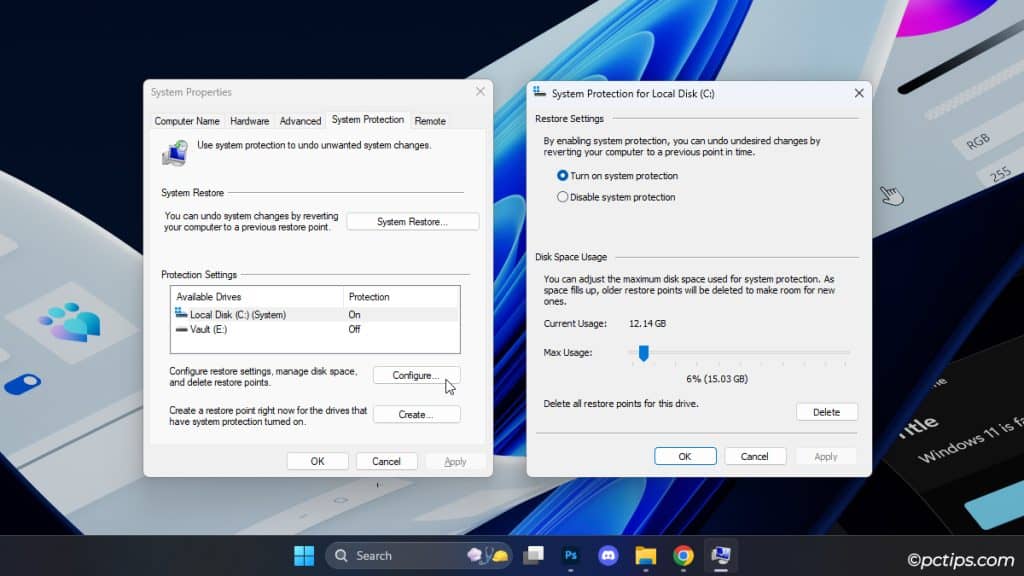Select Disable system protection
The image size is (1024, 576).
point(562,196)
